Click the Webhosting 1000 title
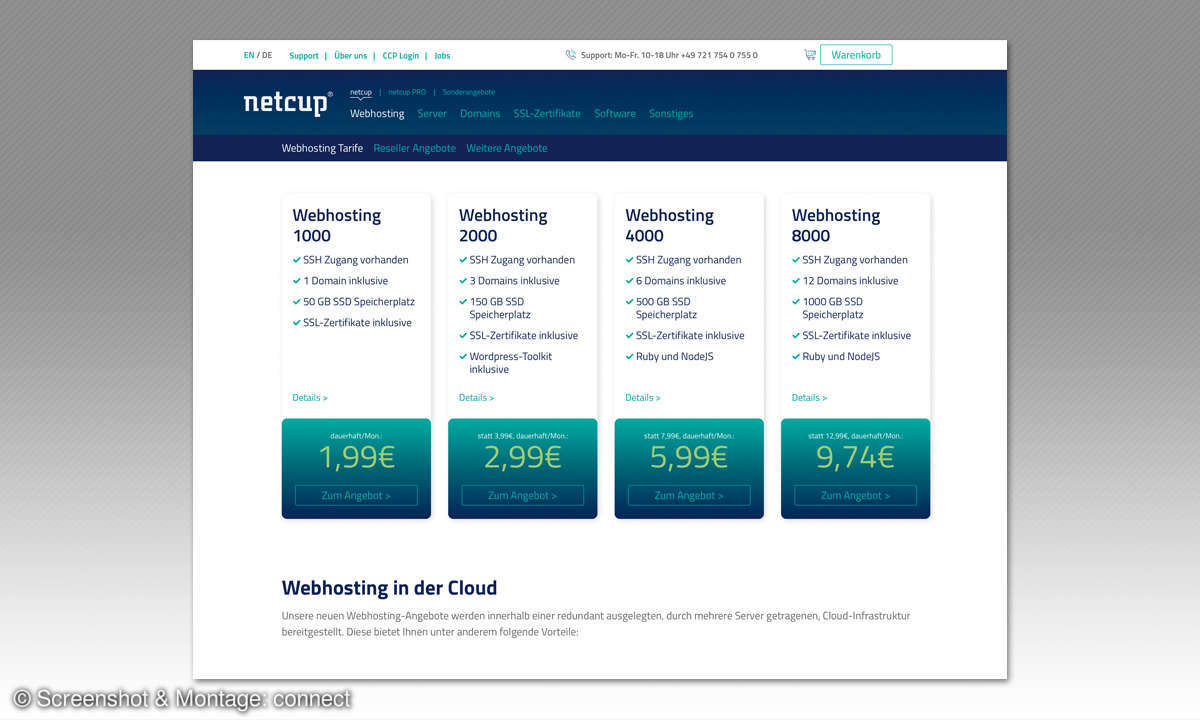 tap(337, 225)
